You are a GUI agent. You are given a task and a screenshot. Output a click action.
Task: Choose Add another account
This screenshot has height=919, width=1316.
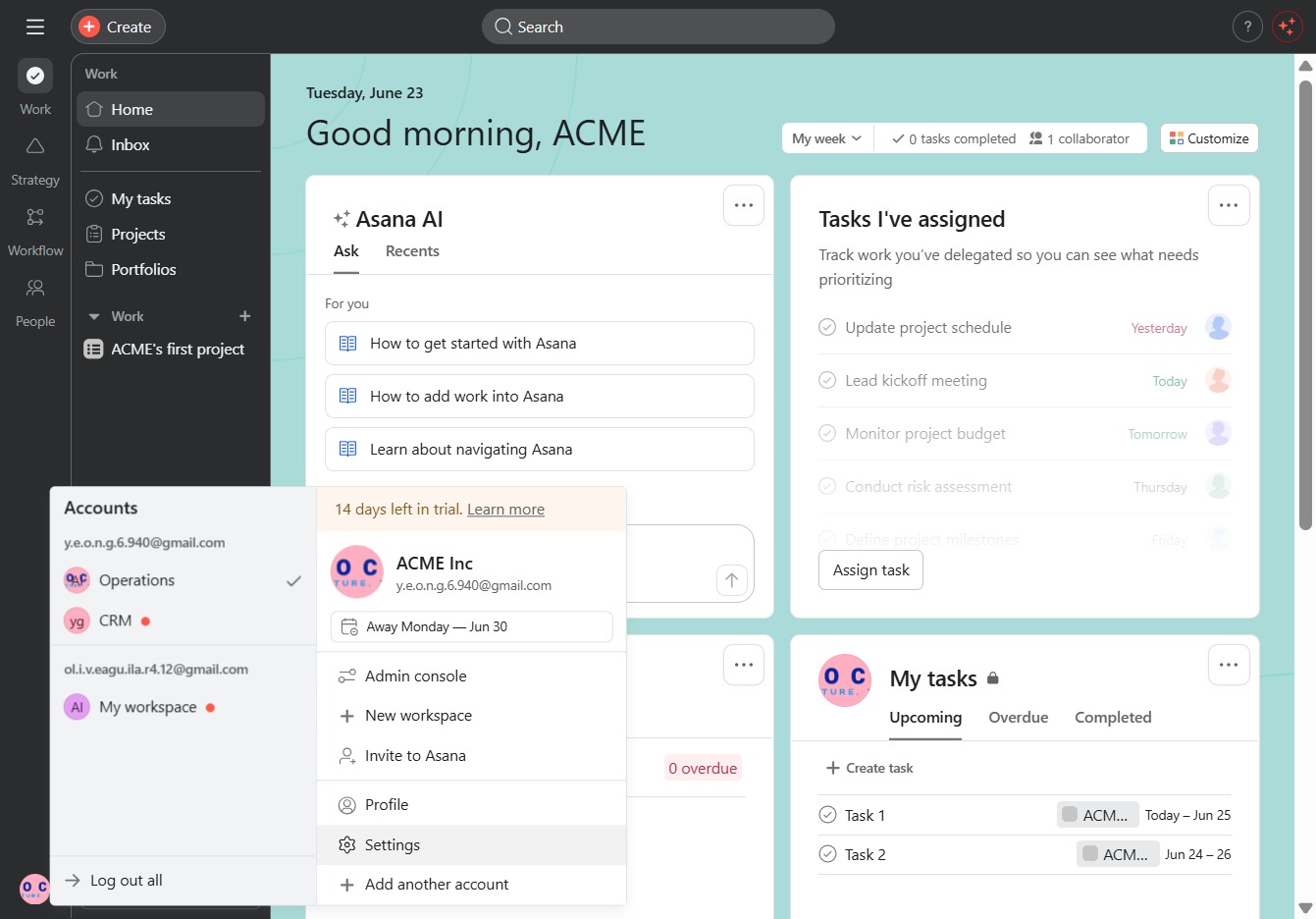pos(472,884)
